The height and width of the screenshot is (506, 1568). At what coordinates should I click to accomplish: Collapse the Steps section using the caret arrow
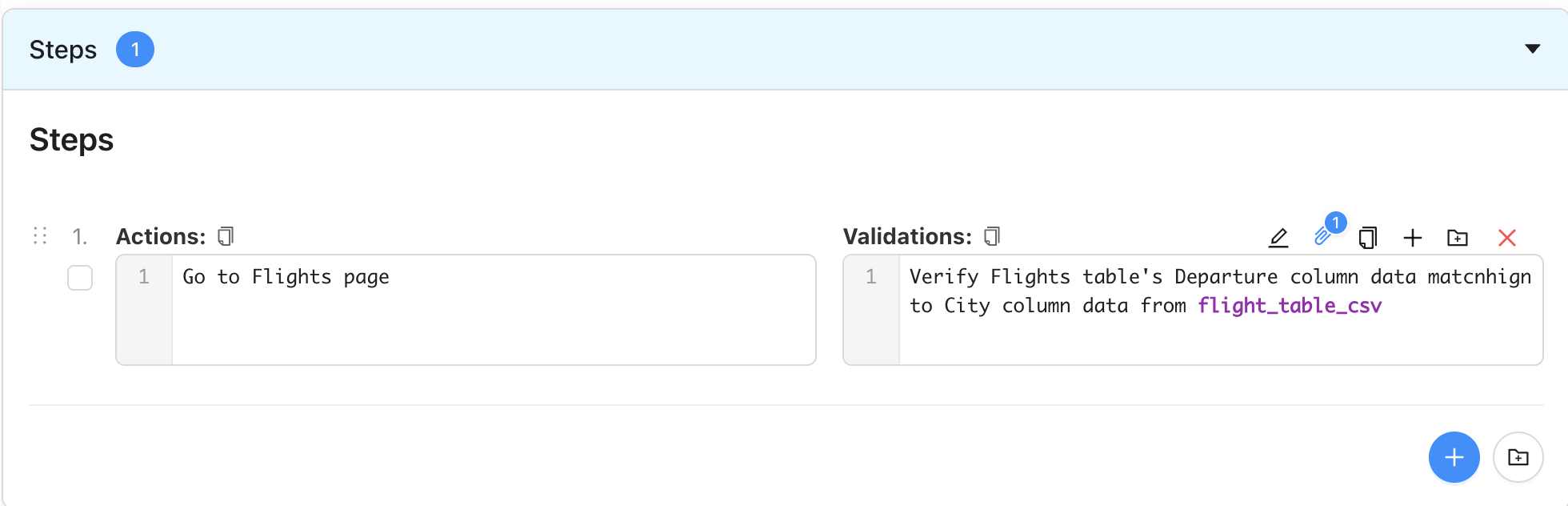point(1532,49)
